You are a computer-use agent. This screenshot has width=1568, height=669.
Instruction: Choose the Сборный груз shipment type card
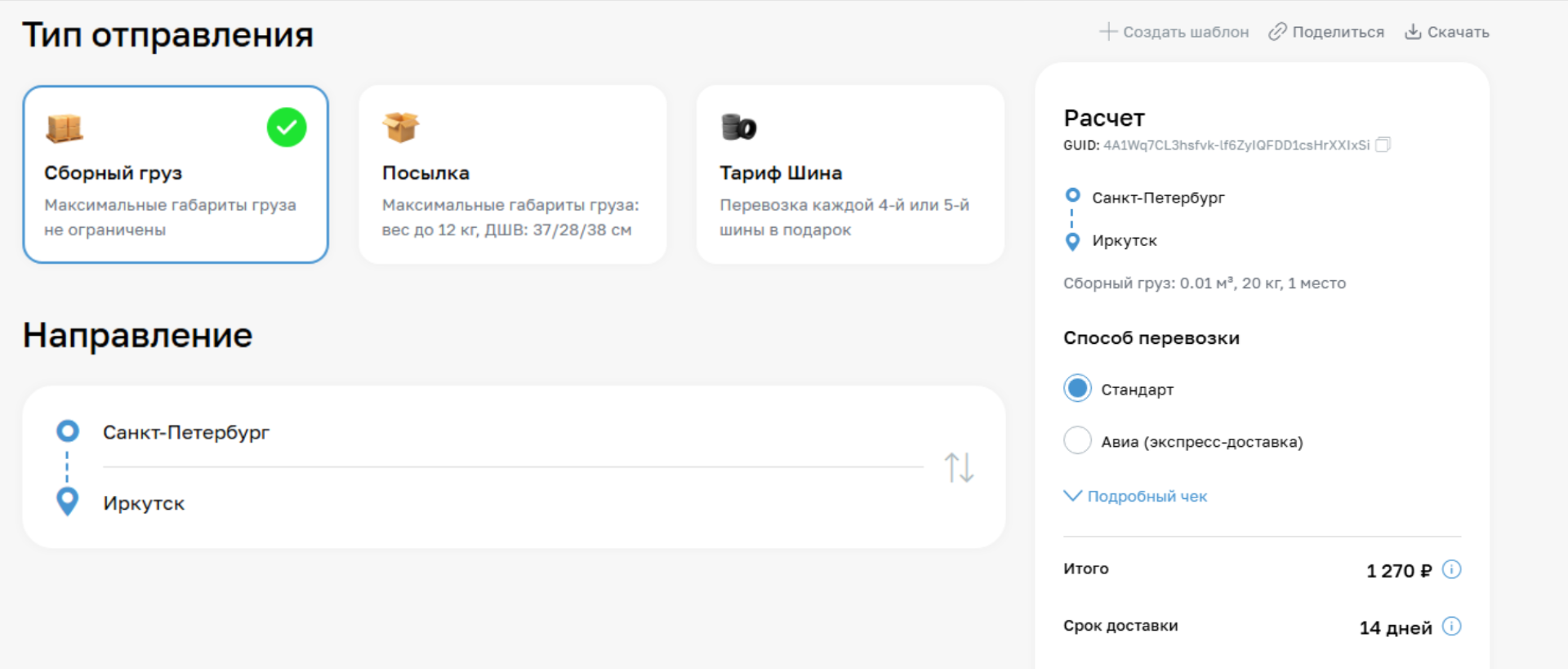176,175
